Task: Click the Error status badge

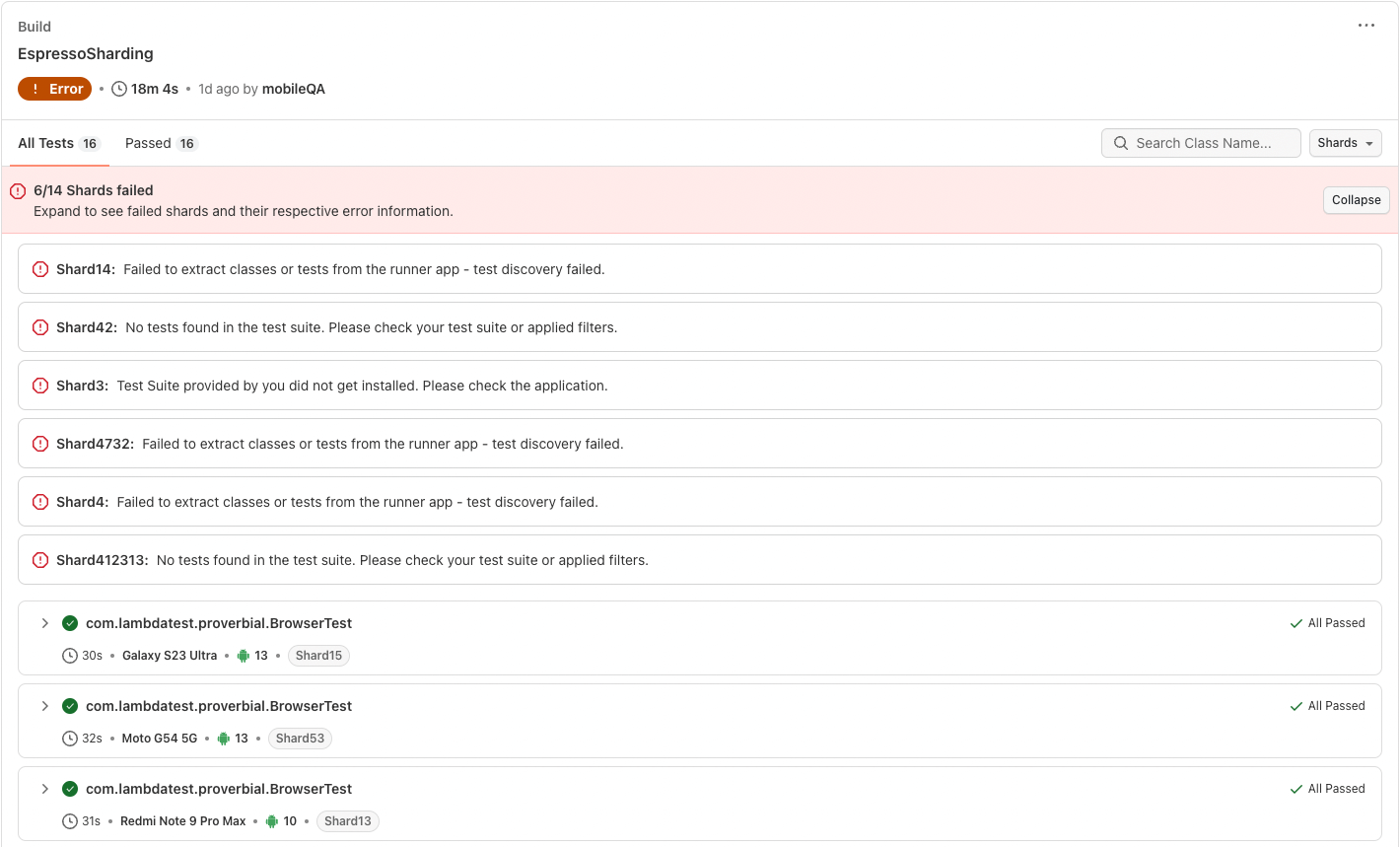Action: (x=55, y=89)
